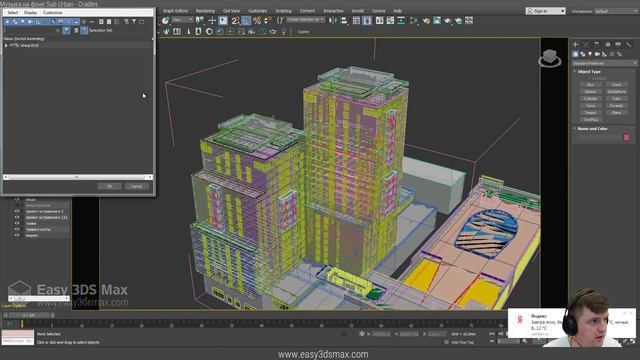The height and width of the screenshot is (360, 640).
Task: Select the Move transform tool
Action: tap(212, 20)
